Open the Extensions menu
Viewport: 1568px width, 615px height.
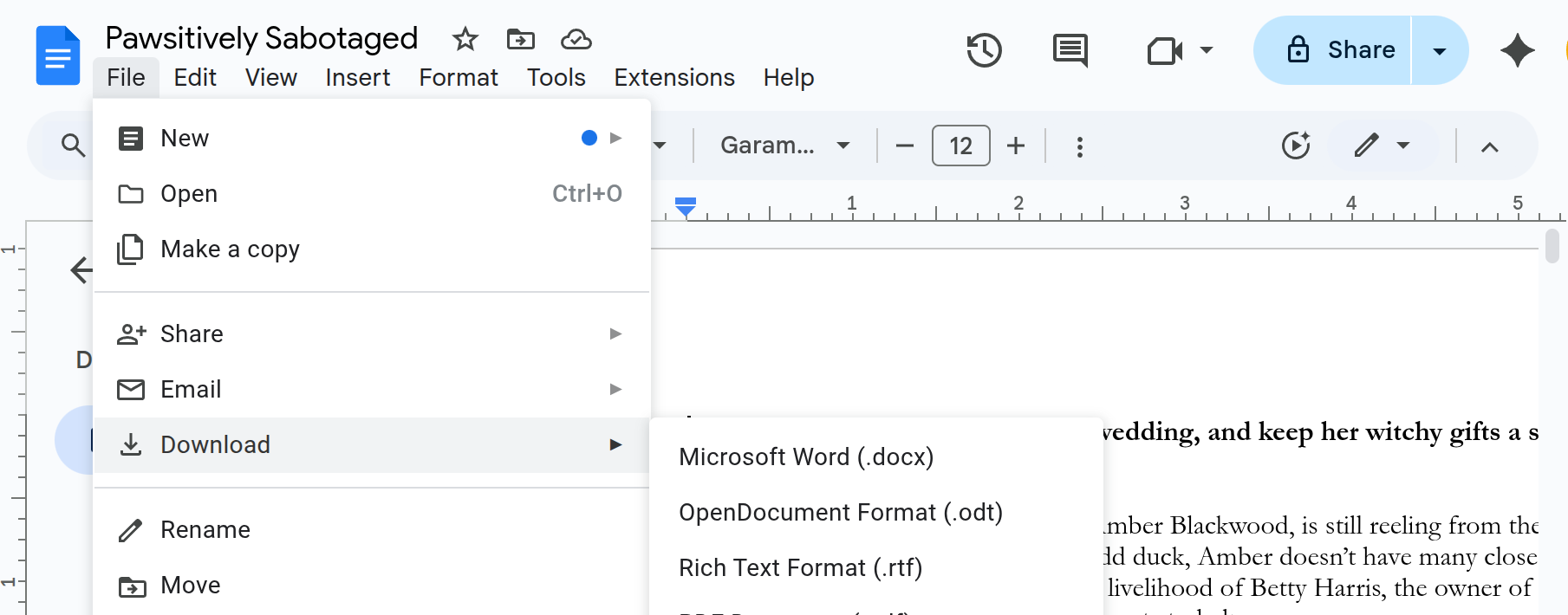click(x=674, y=77)
